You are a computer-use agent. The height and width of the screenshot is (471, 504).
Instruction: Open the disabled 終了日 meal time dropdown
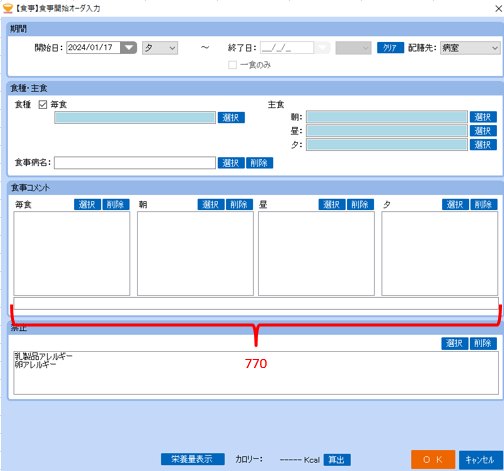pos(353,48)
